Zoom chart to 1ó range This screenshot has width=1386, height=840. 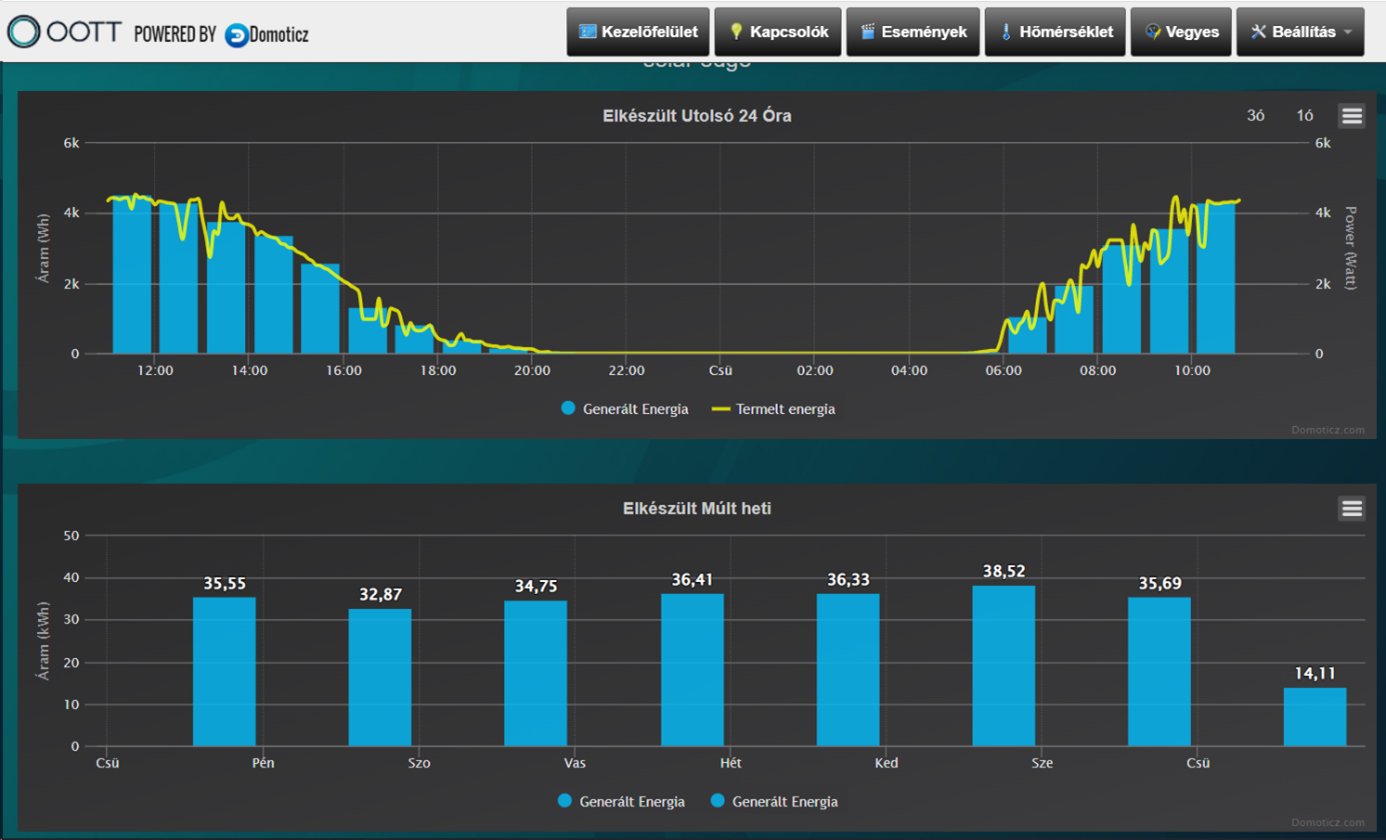1304,116
